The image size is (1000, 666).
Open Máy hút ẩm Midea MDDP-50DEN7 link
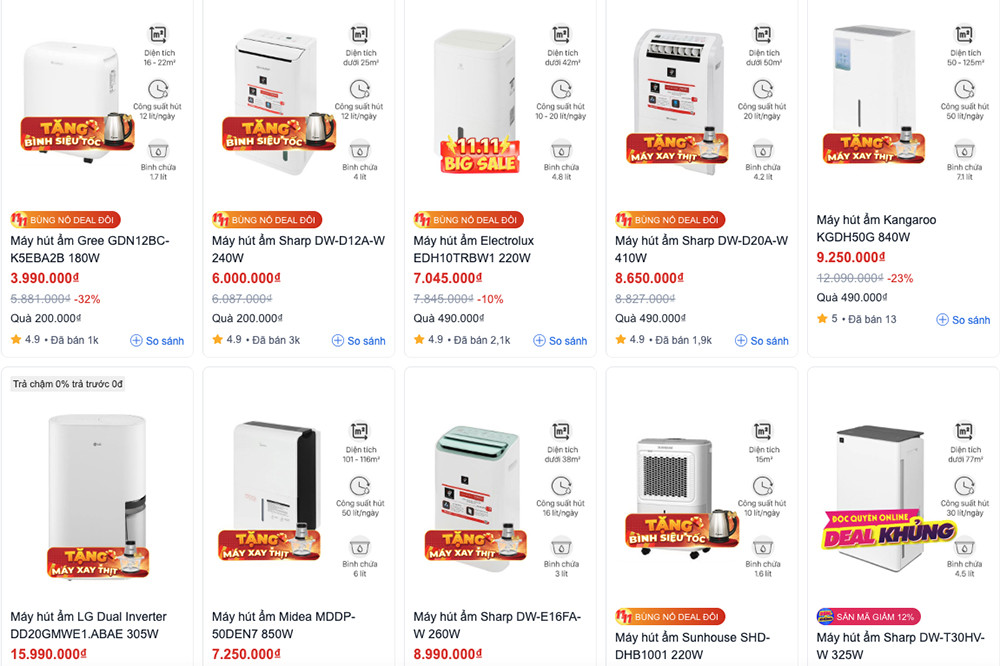point(283,625)
